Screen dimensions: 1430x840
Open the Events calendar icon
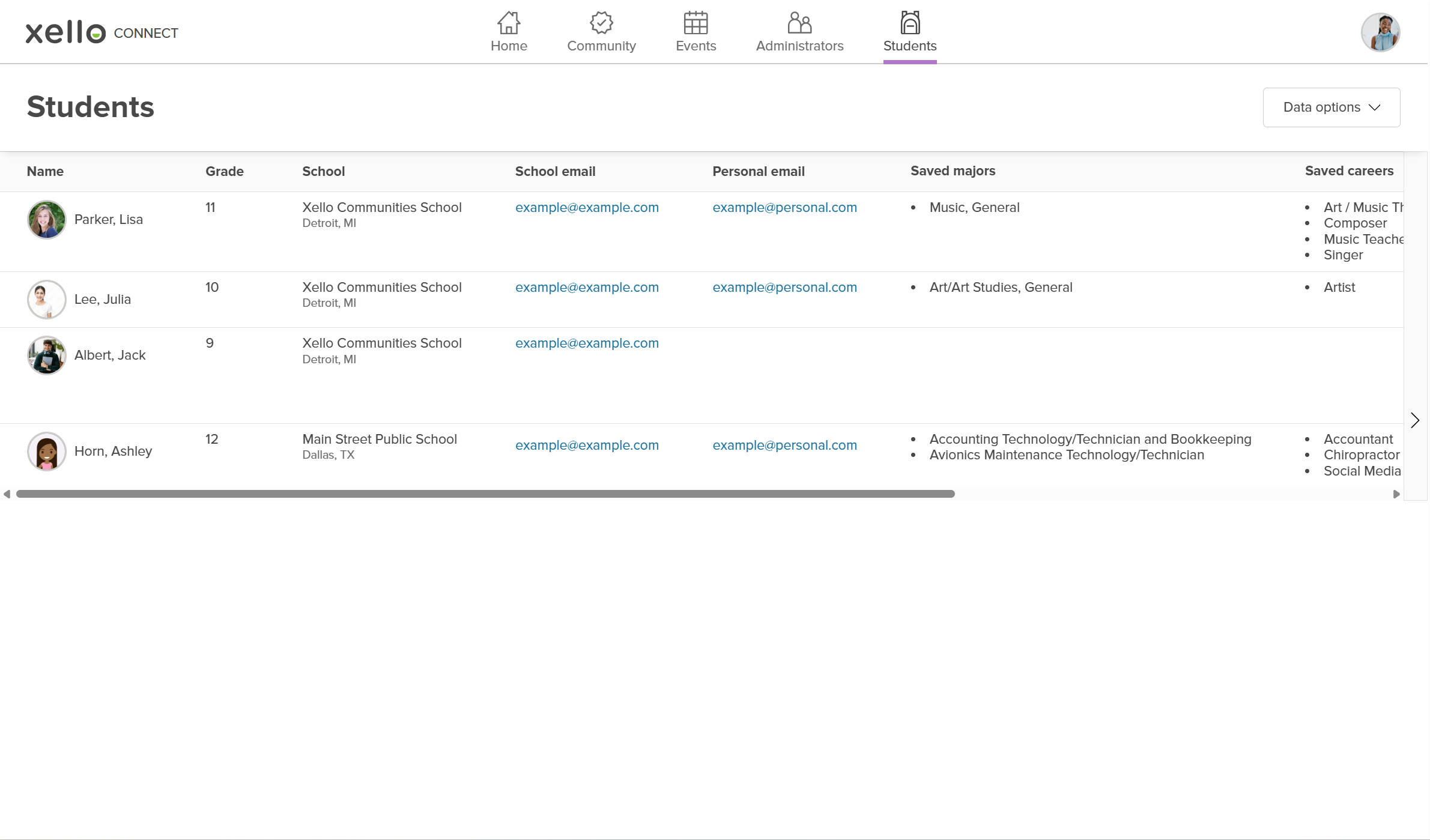pyautogui.click(x=695, y=23)
